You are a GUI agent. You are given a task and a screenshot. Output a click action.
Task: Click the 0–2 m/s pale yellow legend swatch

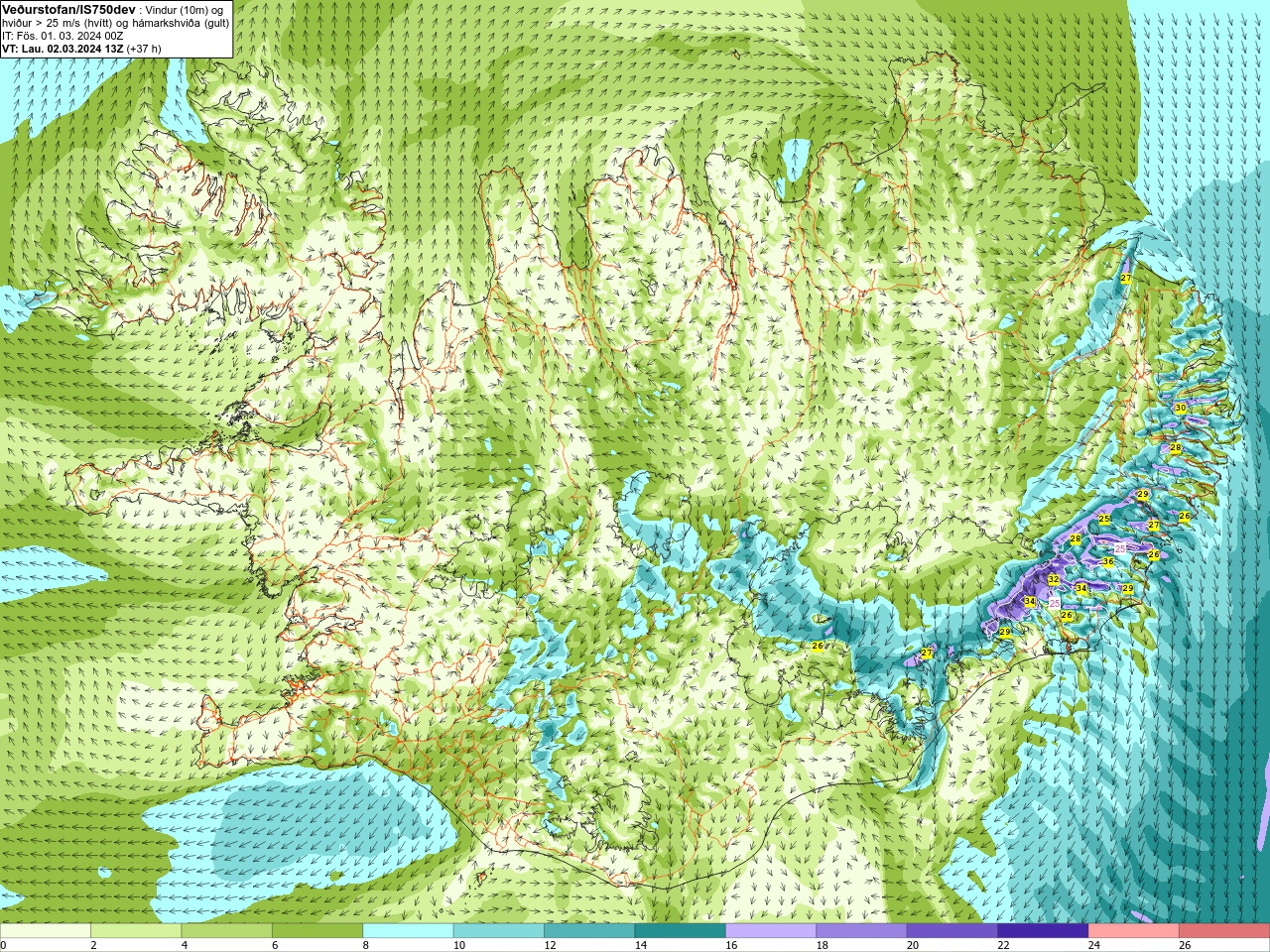46,931
